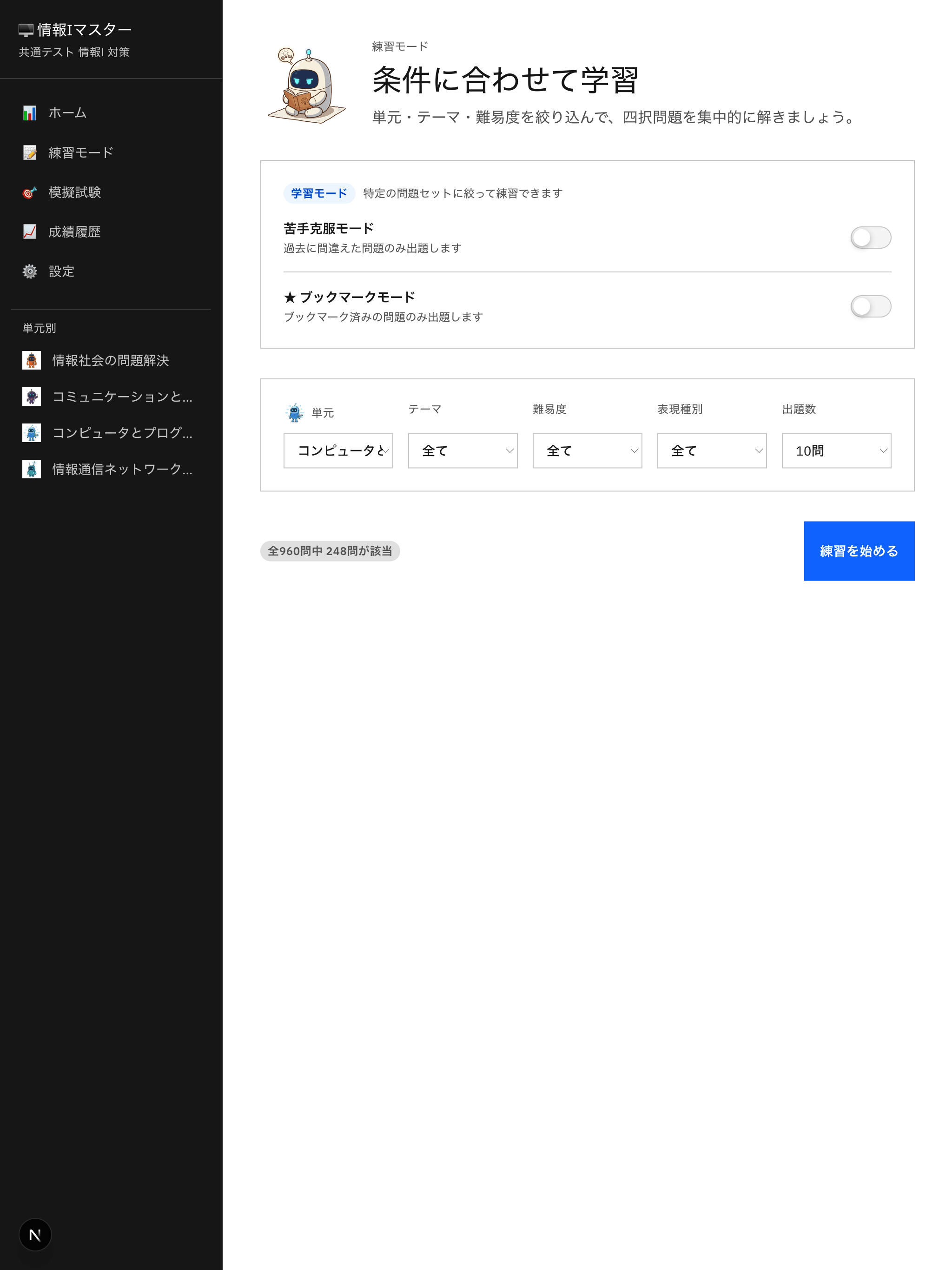The image size is (952, 1270).
Task: Expand the 表現種別 dropdown
Action: [711, 451]
